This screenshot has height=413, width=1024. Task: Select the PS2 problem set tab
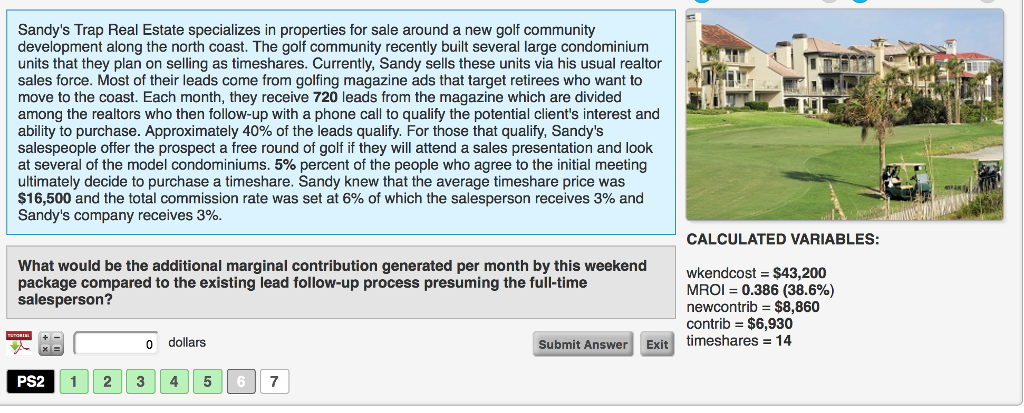(x=31, y=382)
